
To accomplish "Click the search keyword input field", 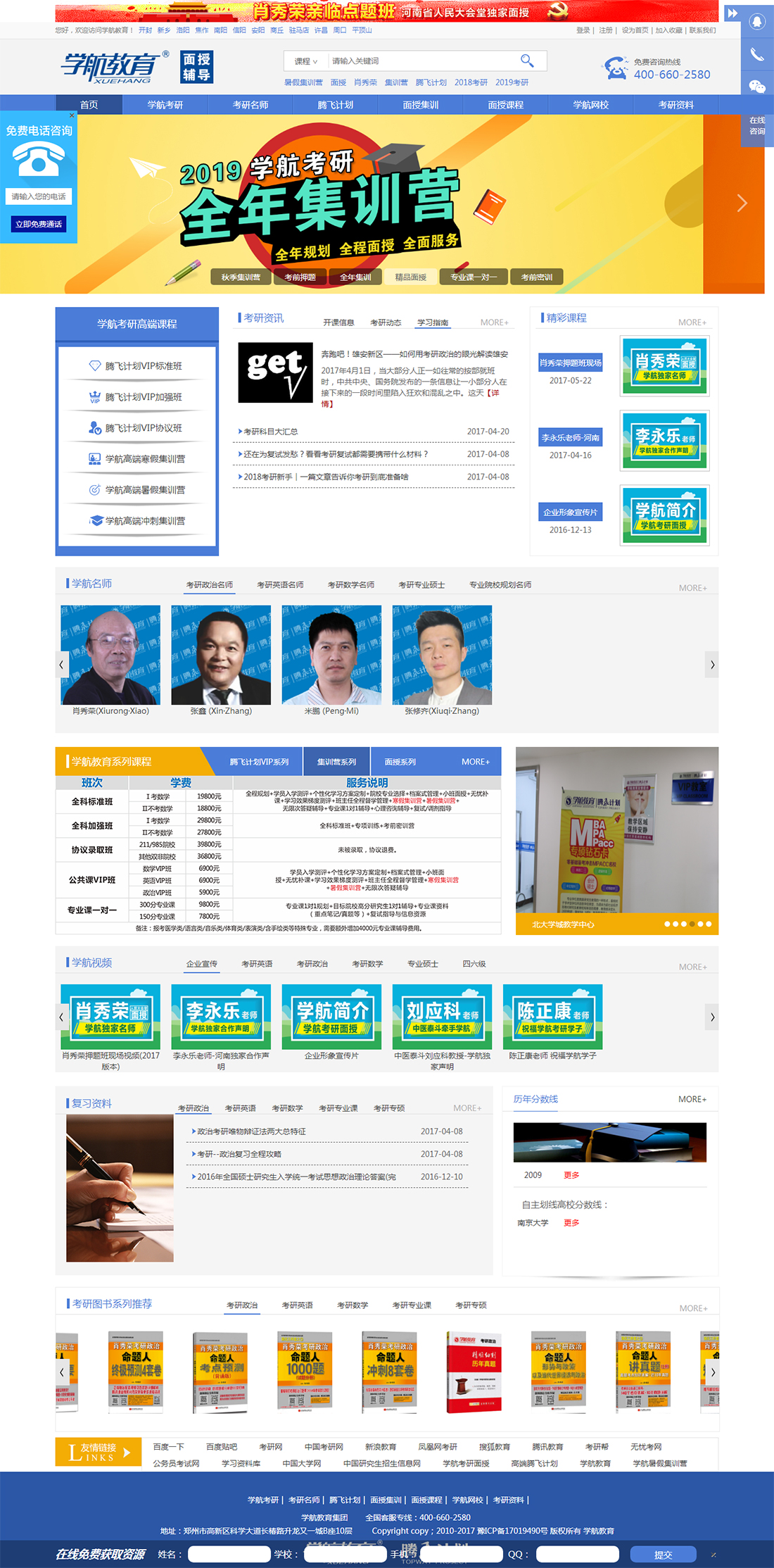I will [x=422, y=61].
